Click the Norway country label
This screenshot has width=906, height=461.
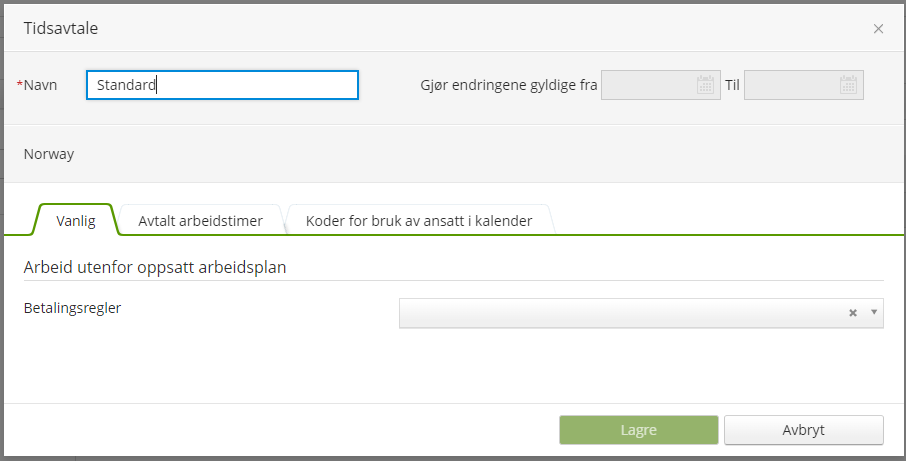click(x=49, y=154)
